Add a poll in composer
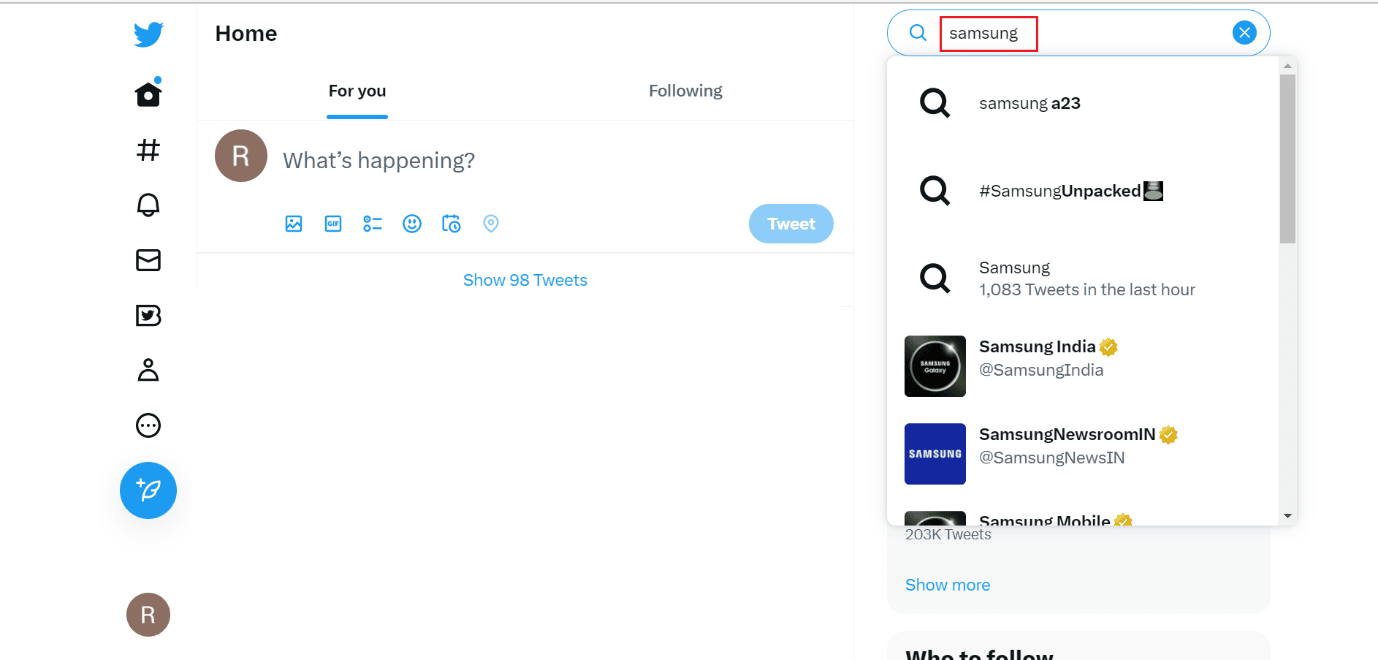Screen dimensions: 1378x660 coord(373,224)
